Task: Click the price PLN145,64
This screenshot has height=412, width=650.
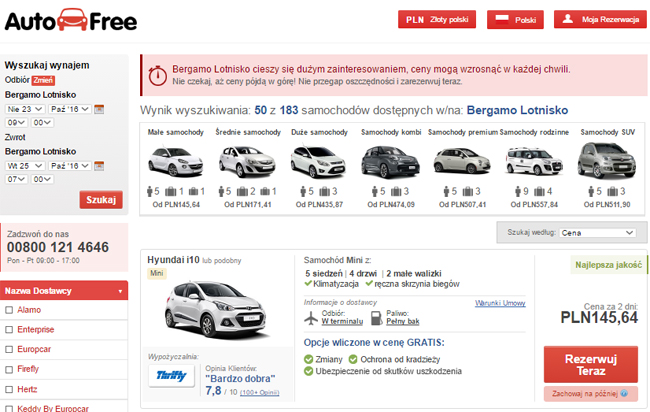Action: point(599,318)
